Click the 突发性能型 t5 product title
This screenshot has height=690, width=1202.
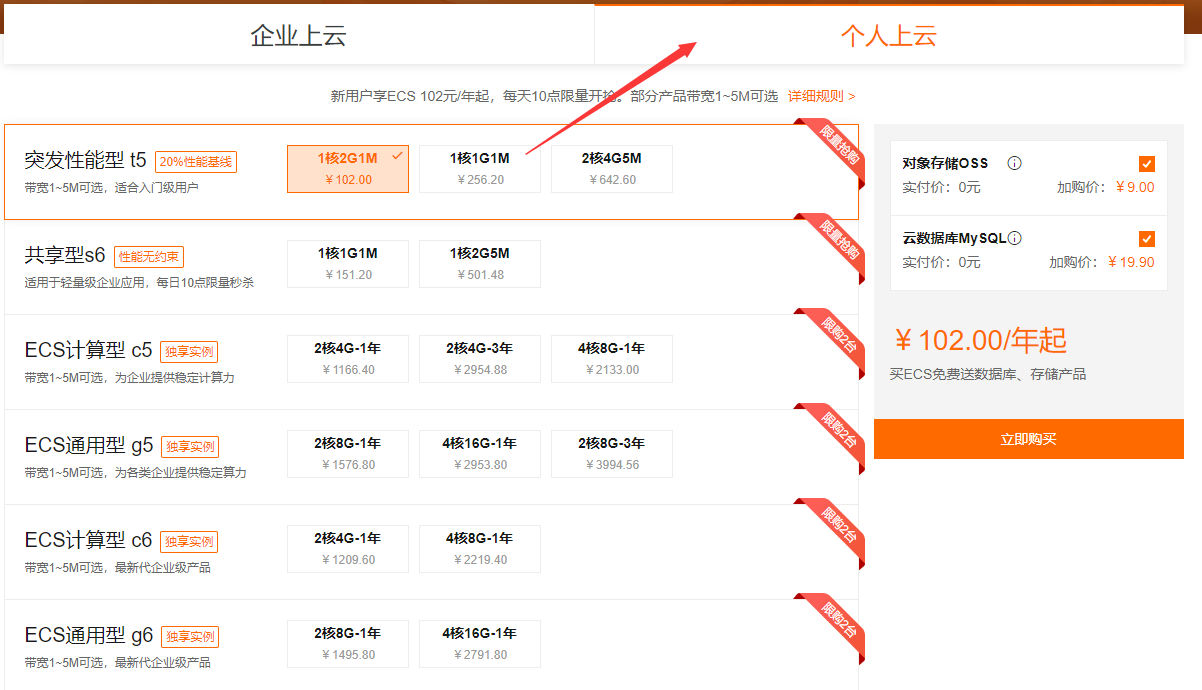click(86, 160)
